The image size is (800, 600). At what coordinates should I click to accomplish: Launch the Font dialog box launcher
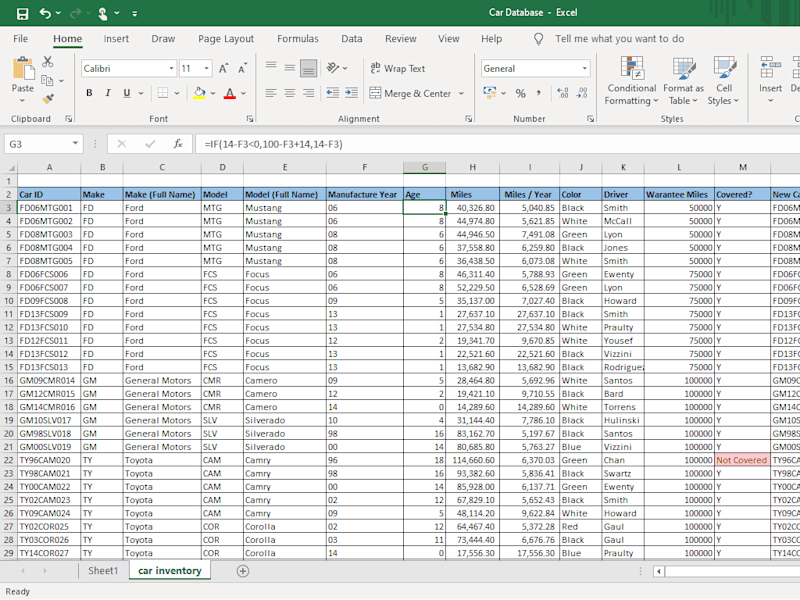(250, 118)
